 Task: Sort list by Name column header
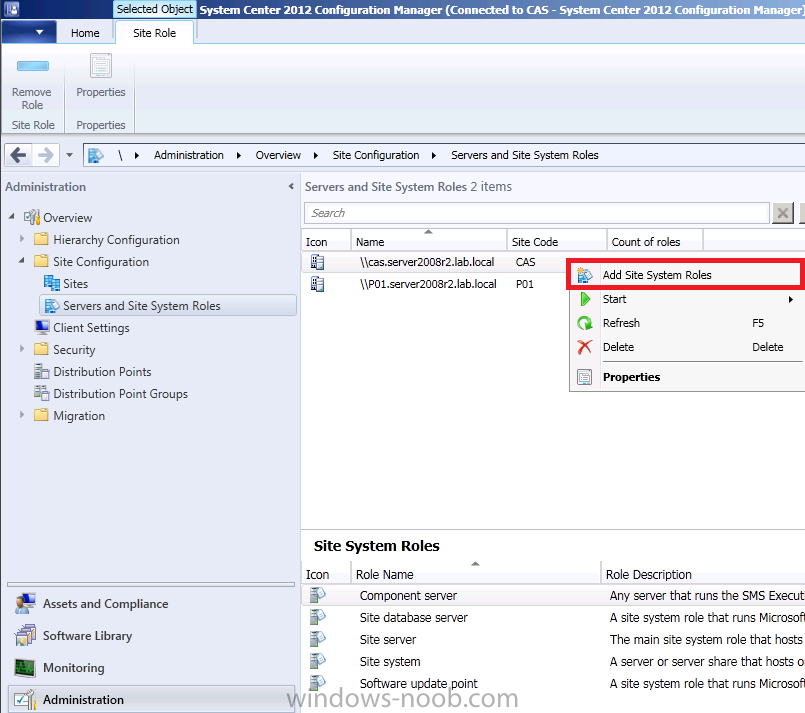(429, 242)
